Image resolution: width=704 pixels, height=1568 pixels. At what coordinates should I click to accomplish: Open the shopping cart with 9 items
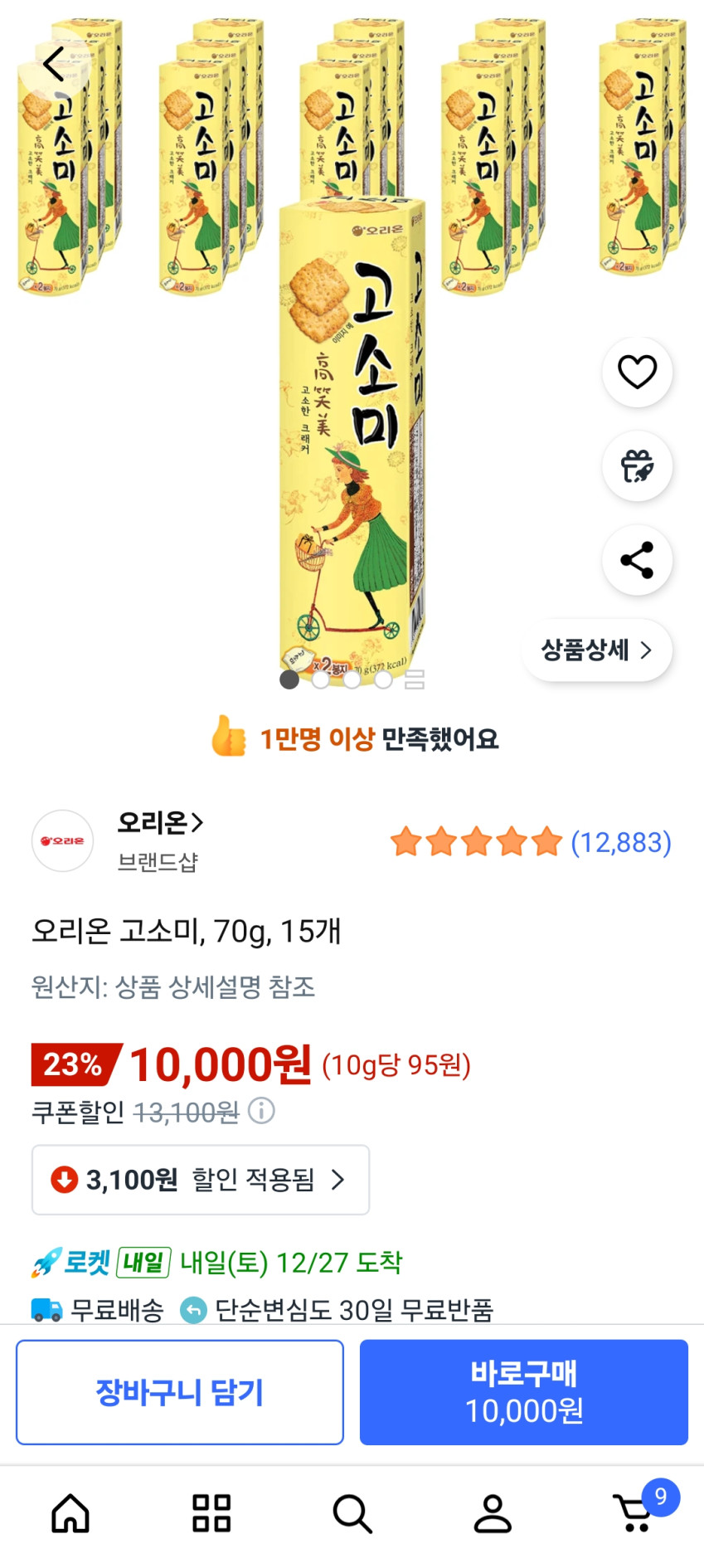(x=636, y=1513)
